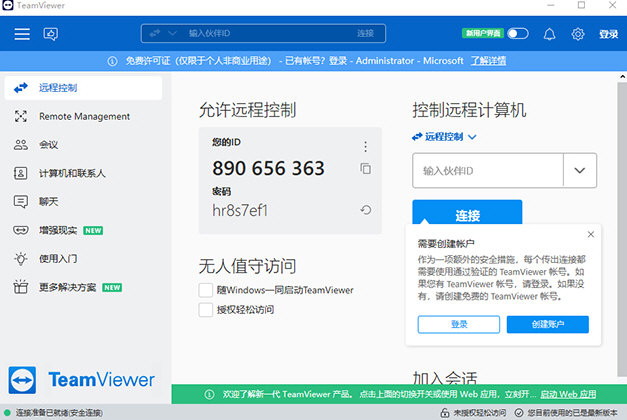The height and width of the screenshot is (420, 627).
Task: Click the TeamViewer logo in sidebar
Action: (82, 380)
